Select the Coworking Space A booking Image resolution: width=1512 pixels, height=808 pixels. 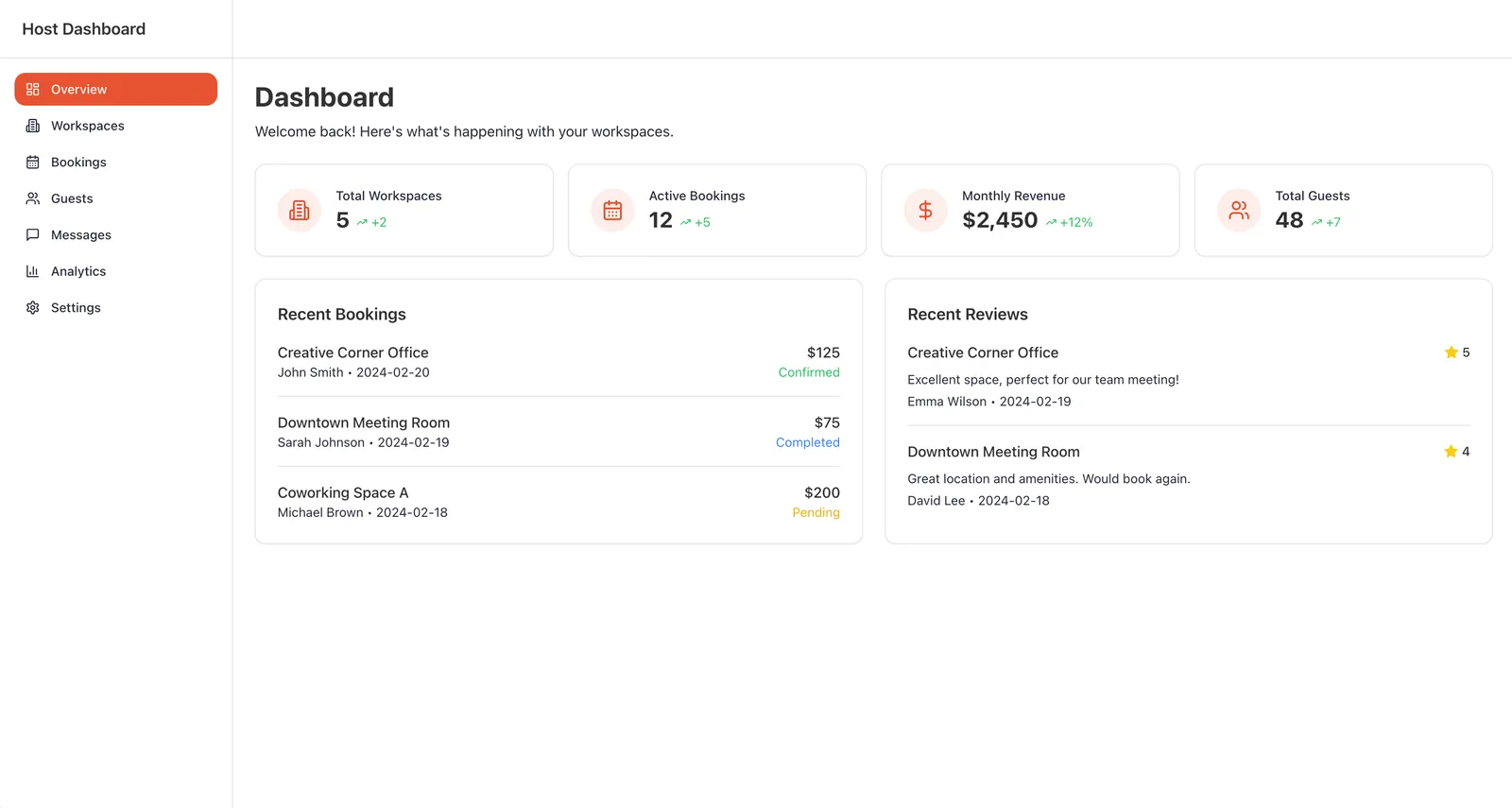(343, 492)
